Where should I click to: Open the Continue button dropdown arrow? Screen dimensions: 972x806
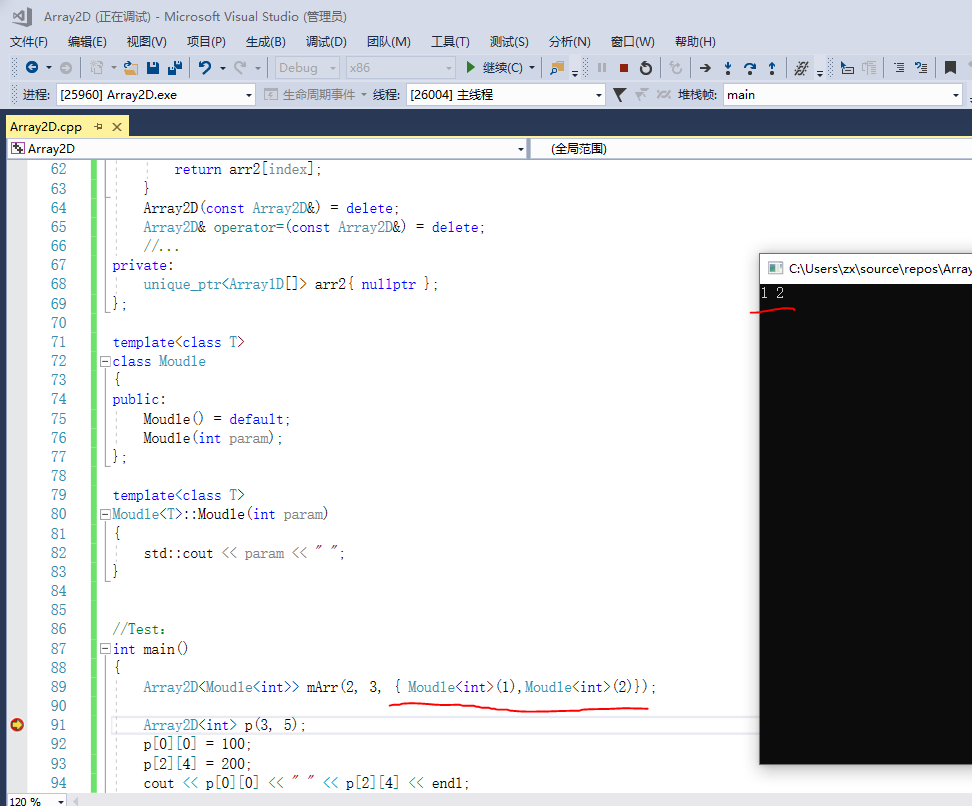532,68
